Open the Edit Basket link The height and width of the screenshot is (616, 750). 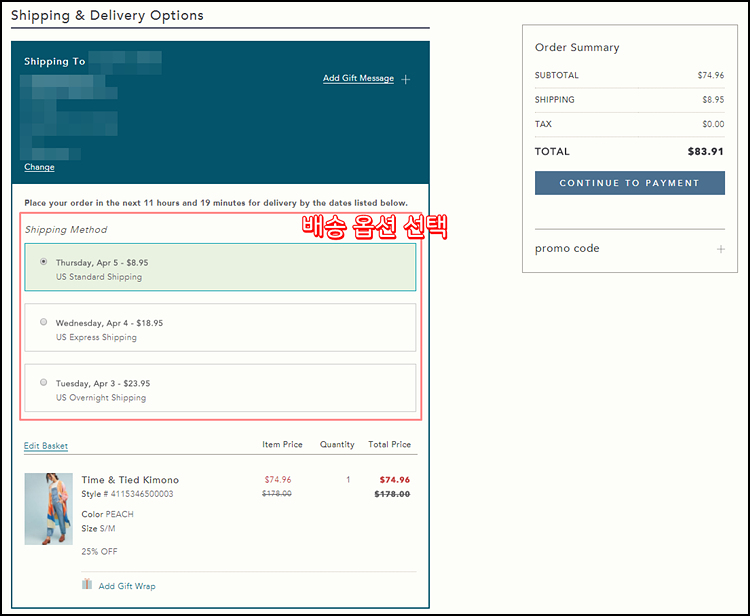point(46,446)
